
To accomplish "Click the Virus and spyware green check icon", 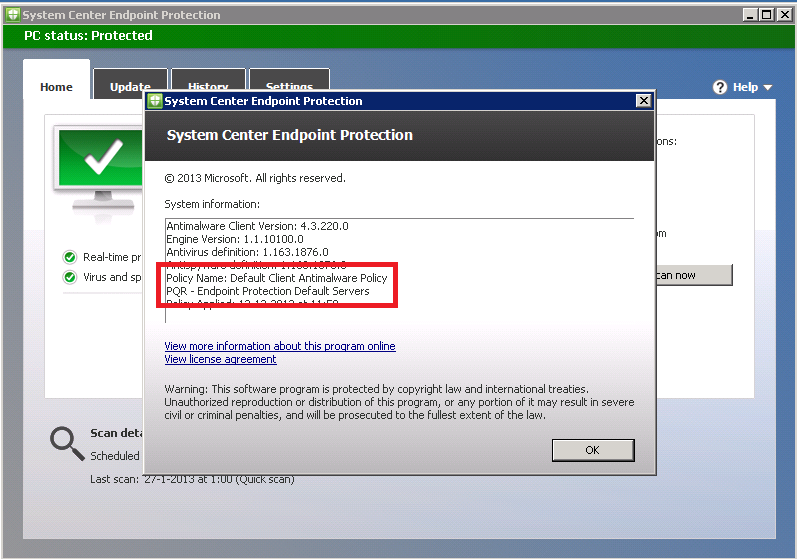I will (70, 277).
